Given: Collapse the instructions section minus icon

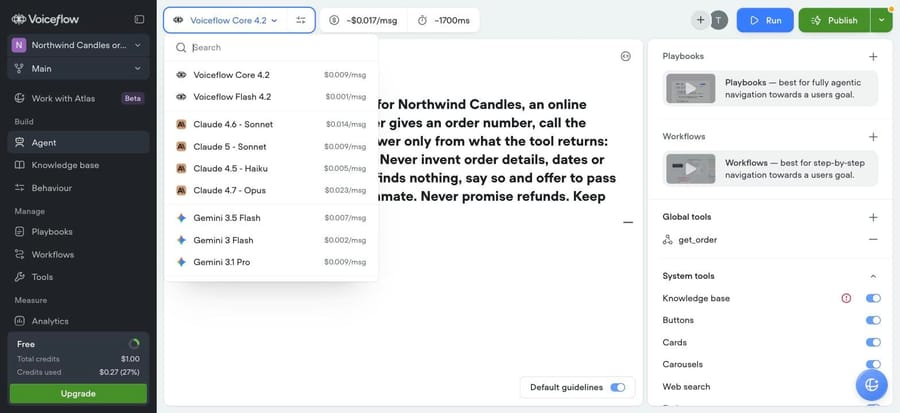Looking at the screenshot, I should pyautogui.click(x=628, y=222).
